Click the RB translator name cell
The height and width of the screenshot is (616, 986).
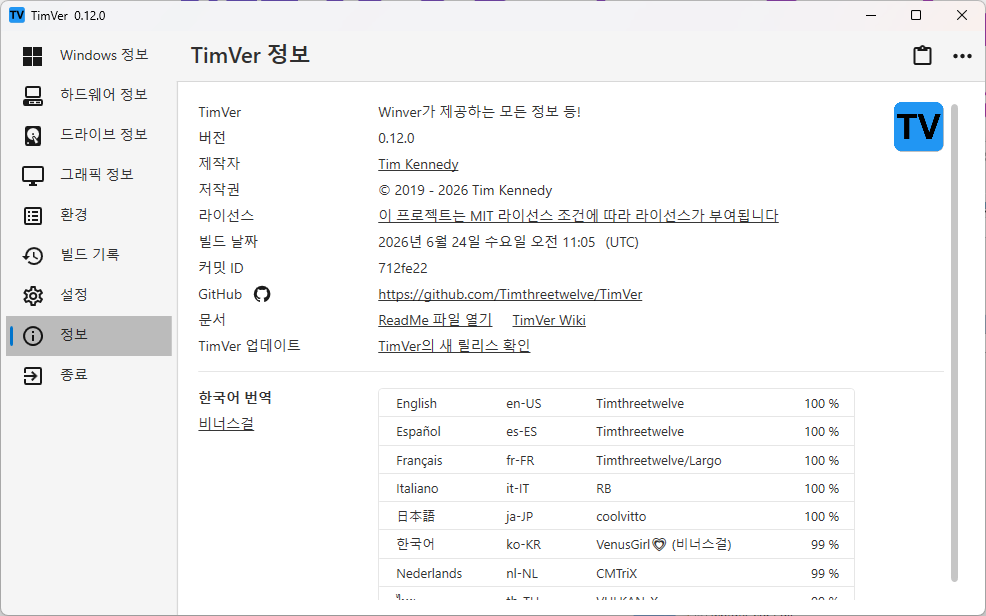tap(604, 488)
